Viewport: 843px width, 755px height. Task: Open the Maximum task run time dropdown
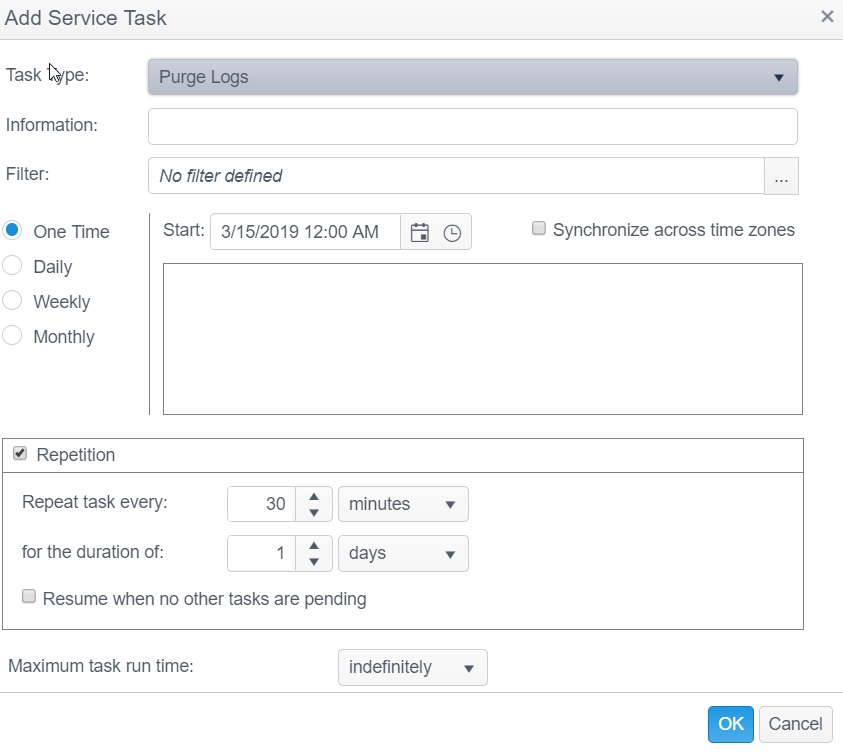pos(412,667)
